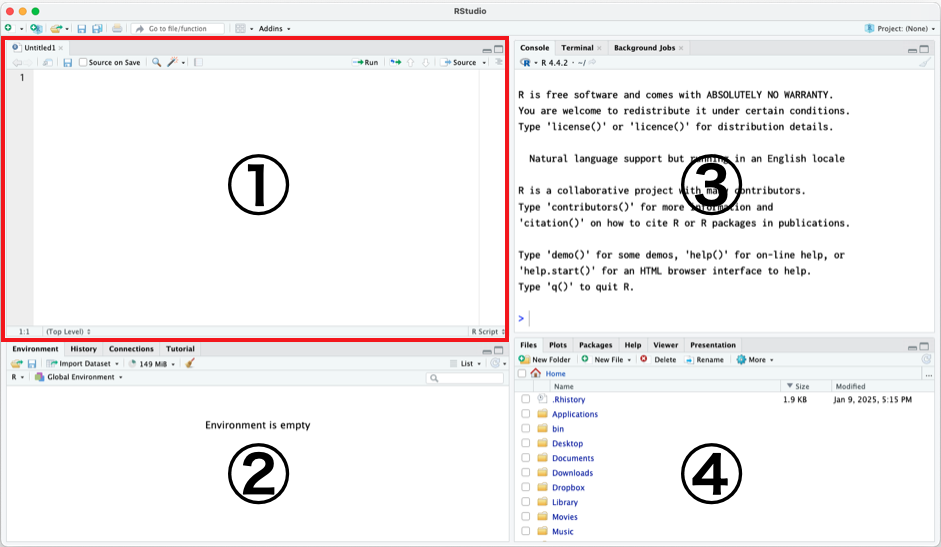This screenshot has width=941, height=547.
Task: Toggle the Source on Save checkbox
Action: pyautogui.click(x=83, y=62)
